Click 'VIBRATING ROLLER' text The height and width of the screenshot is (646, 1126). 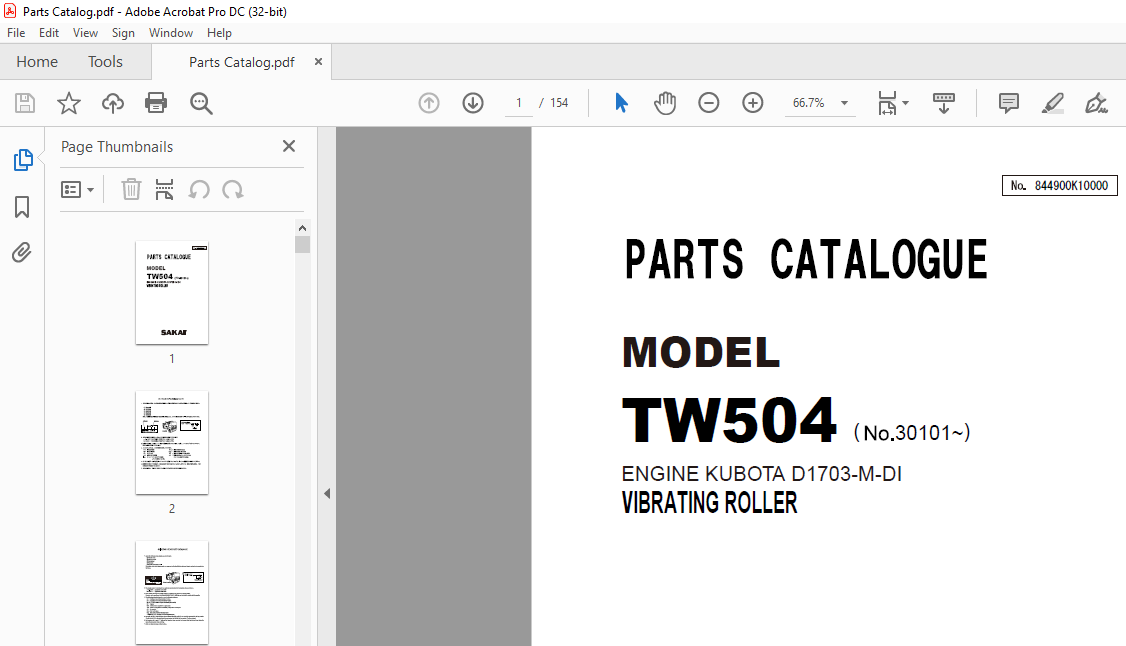[709, 502]
